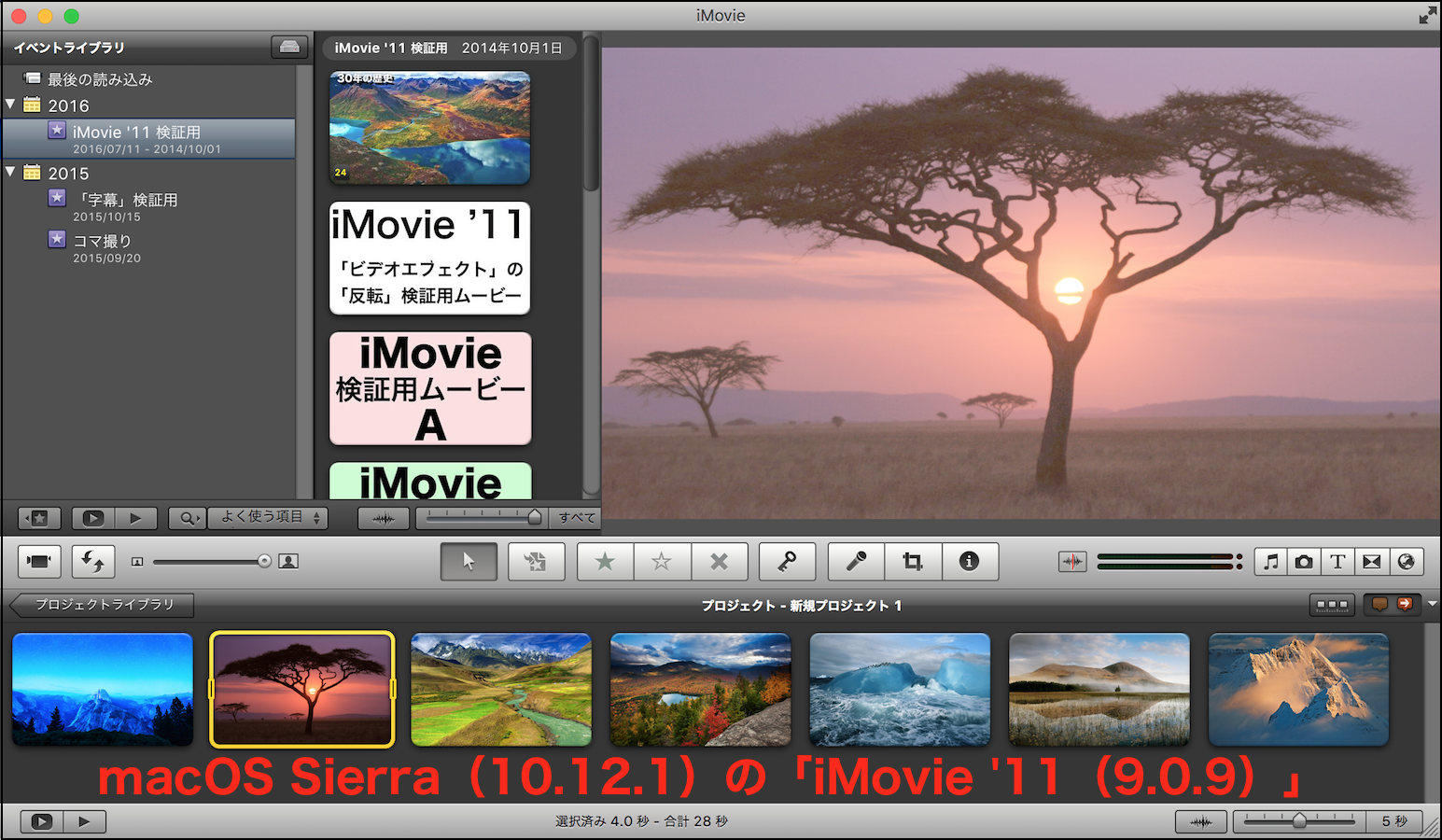Image resolution: width=1442 pixels, height=840 pixels.
Task: Open the よく使う項目 filter dropdown
Action: click(267, 517)
